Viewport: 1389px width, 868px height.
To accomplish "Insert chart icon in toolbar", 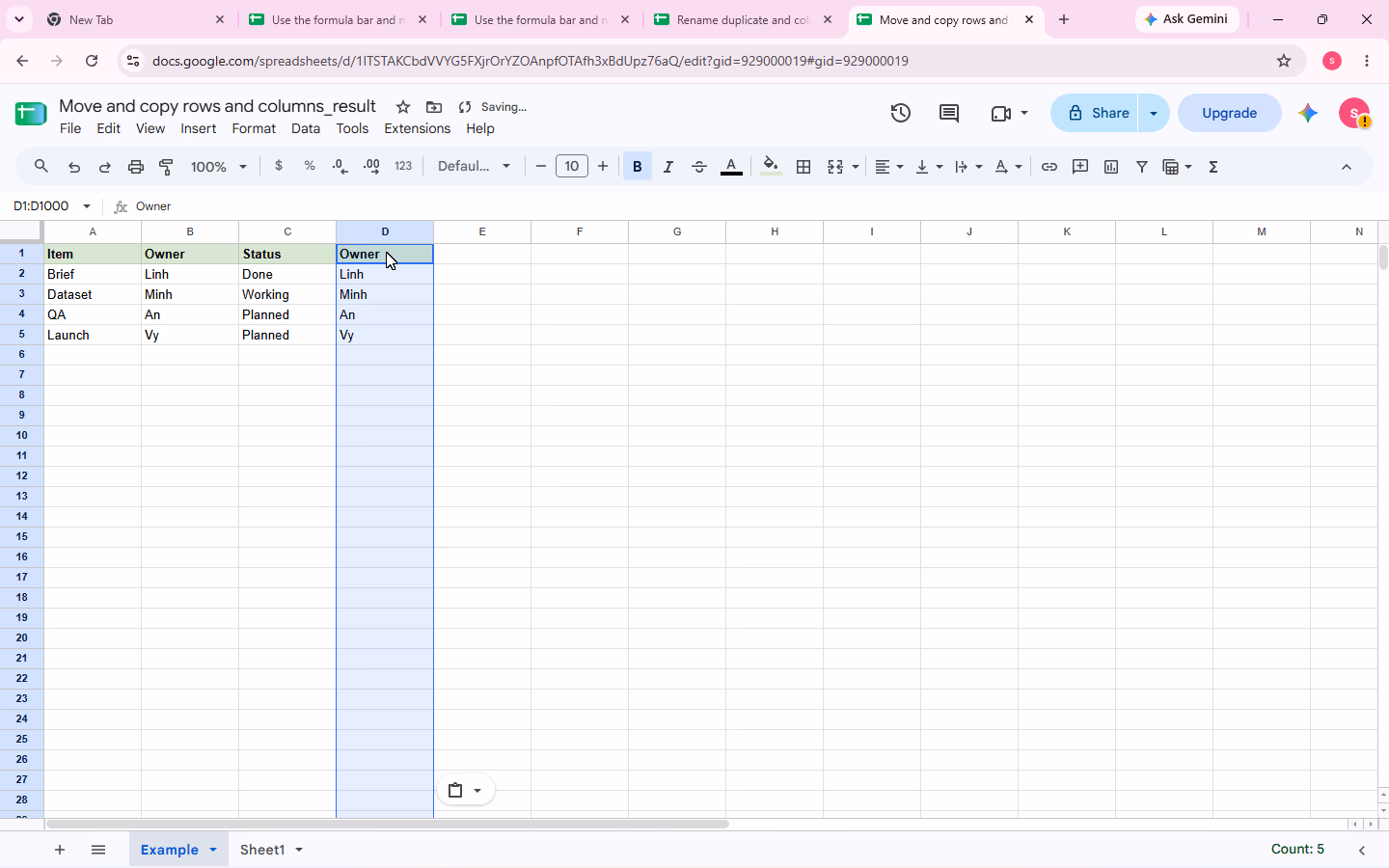I will click(x=1111, y=167).
